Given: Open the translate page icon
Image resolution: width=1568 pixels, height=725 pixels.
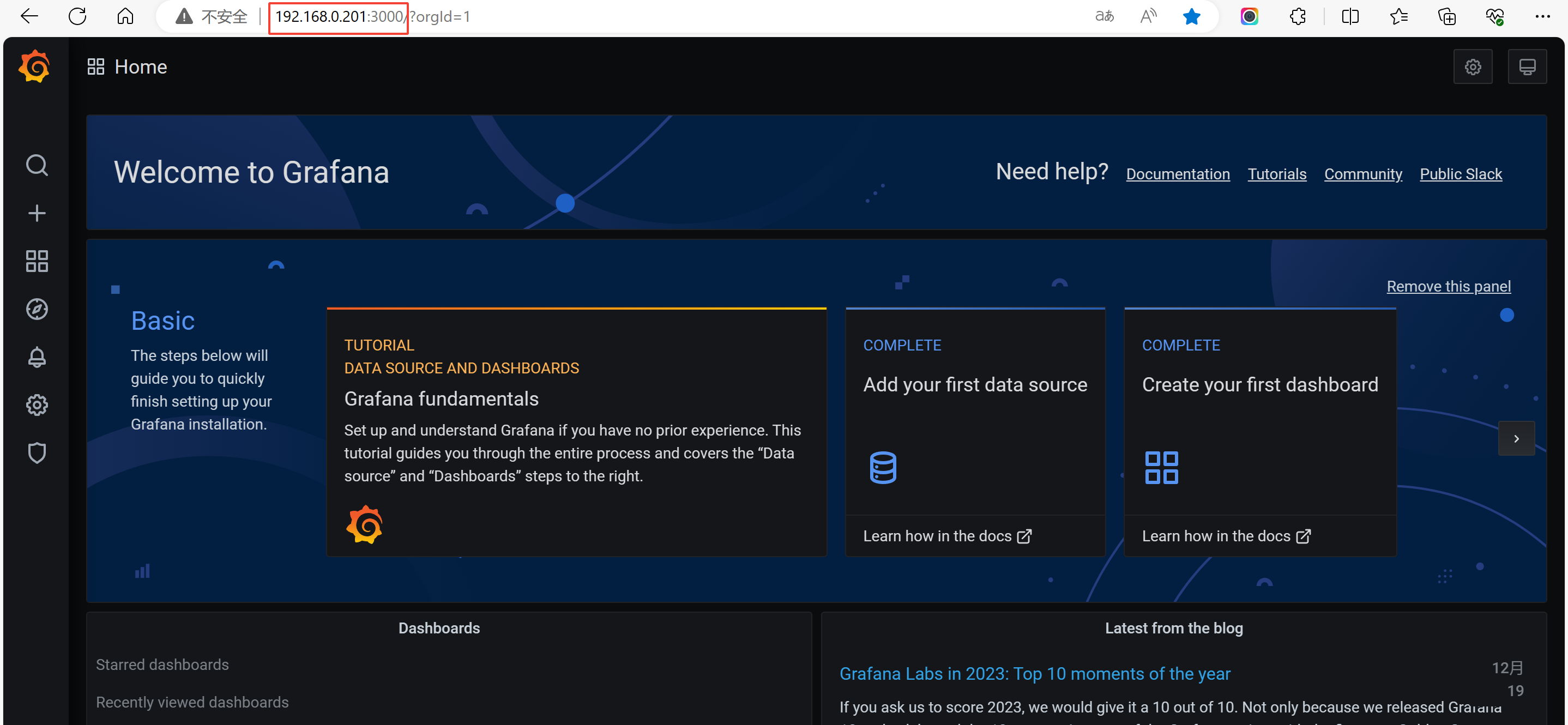Looking at the screenshot, I should click(x=1104, y=16).
